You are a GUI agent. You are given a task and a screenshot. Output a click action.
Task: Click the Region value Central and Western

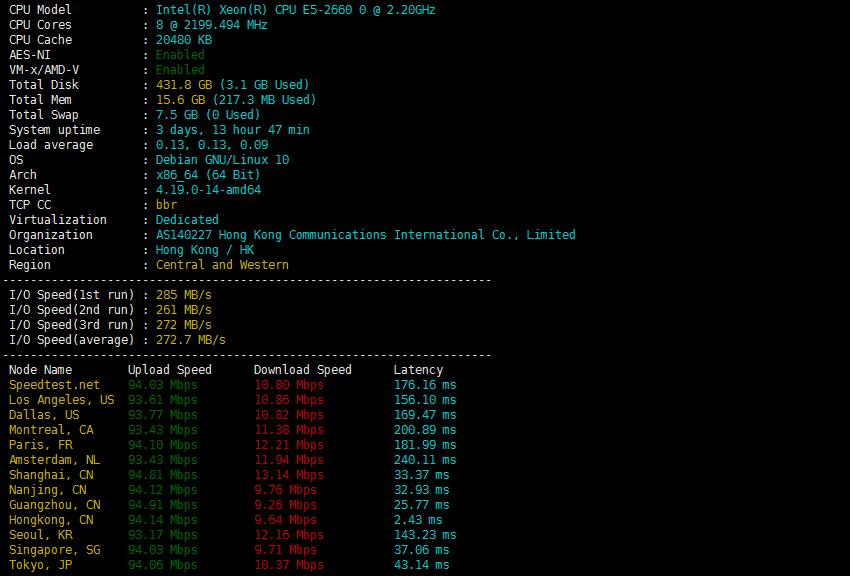click(222, 265)
